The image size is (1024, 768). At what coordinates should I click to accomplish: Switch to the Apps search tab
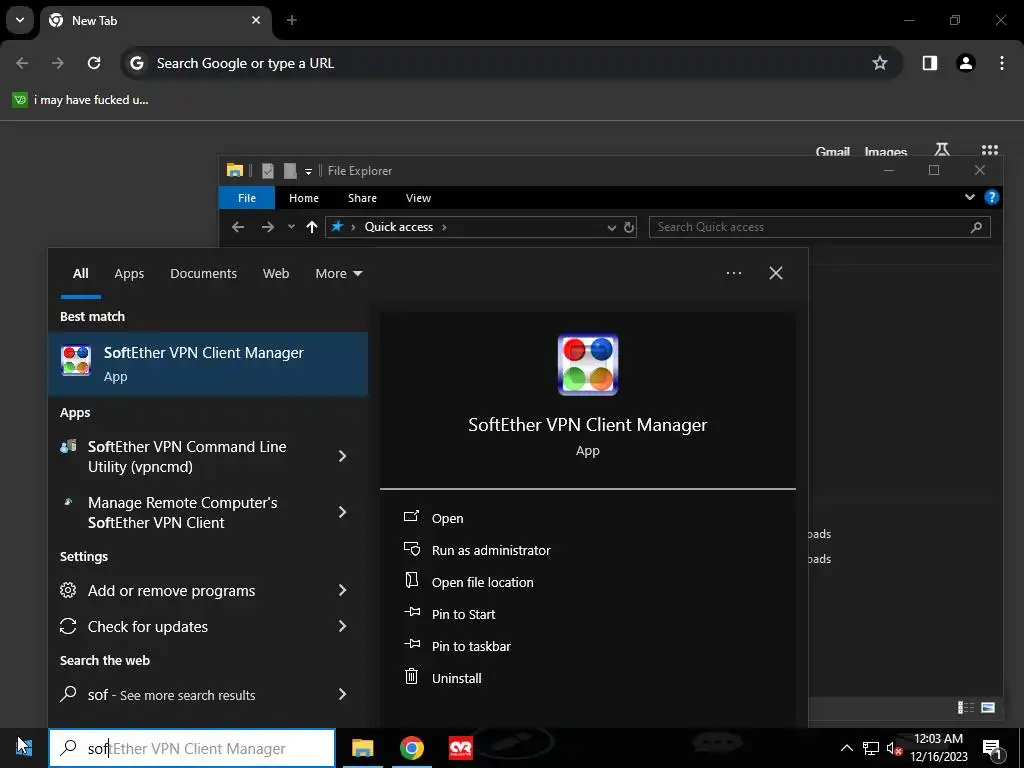click(129, 274)
